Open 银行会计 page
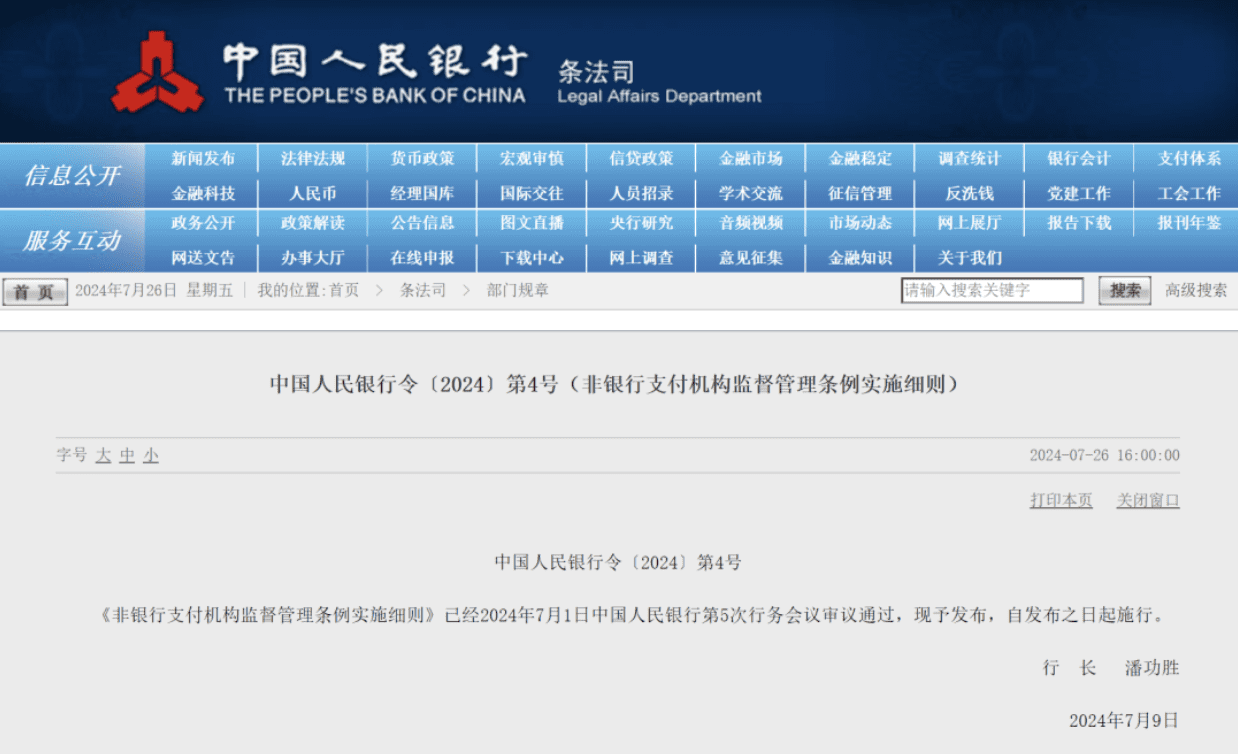Viewport: 1238px width, 754px height. coord(1079,159)
